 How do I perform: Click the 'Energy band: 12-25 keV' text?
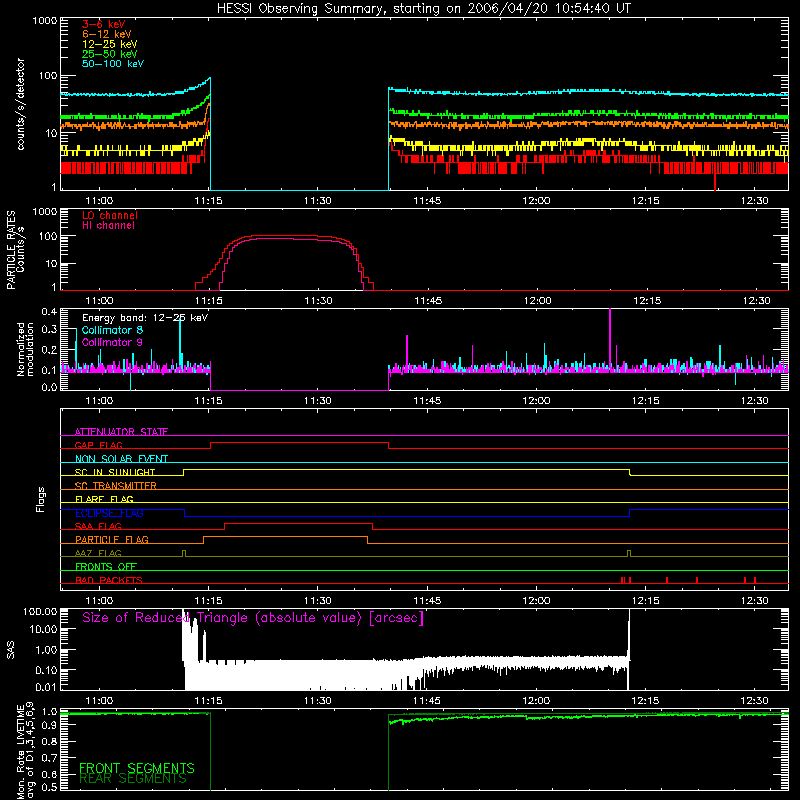145,318
